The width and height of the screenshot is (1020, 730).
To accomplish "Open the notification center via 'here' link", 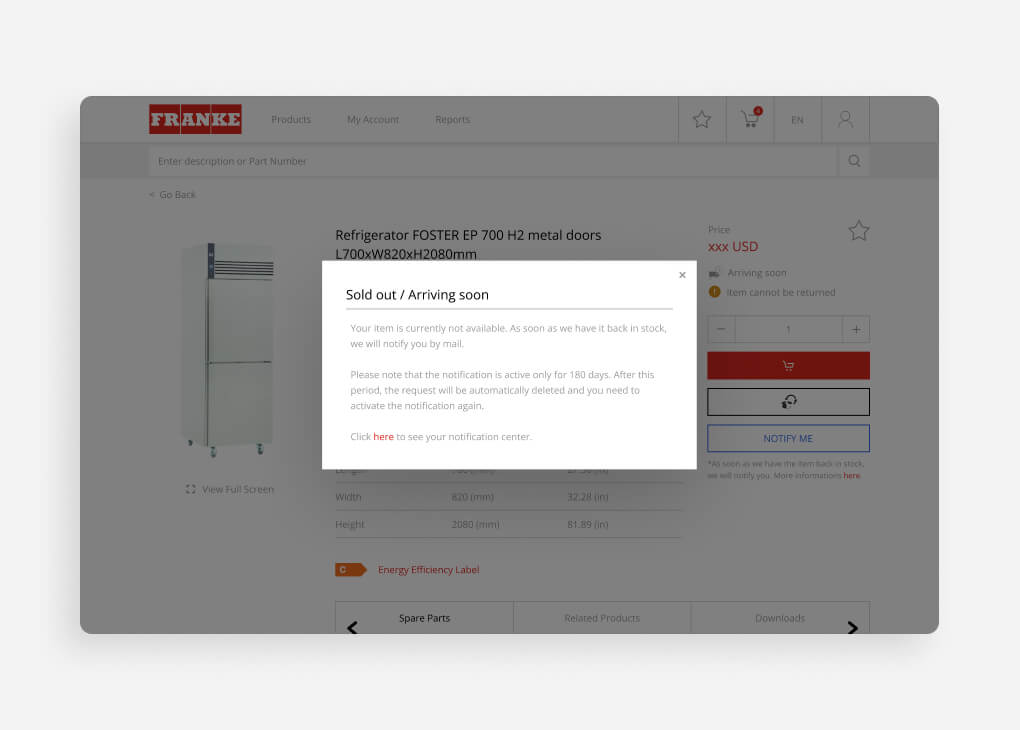I will (x=383, y=437).
